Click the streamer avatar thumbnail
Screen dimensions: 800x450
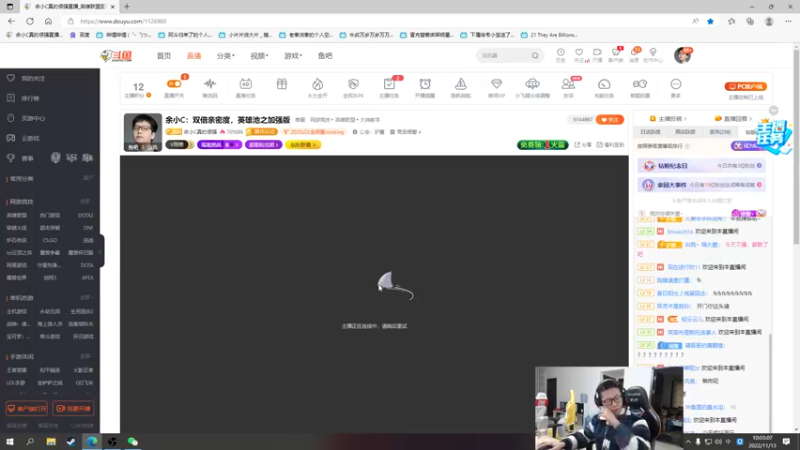coord(142,132)
